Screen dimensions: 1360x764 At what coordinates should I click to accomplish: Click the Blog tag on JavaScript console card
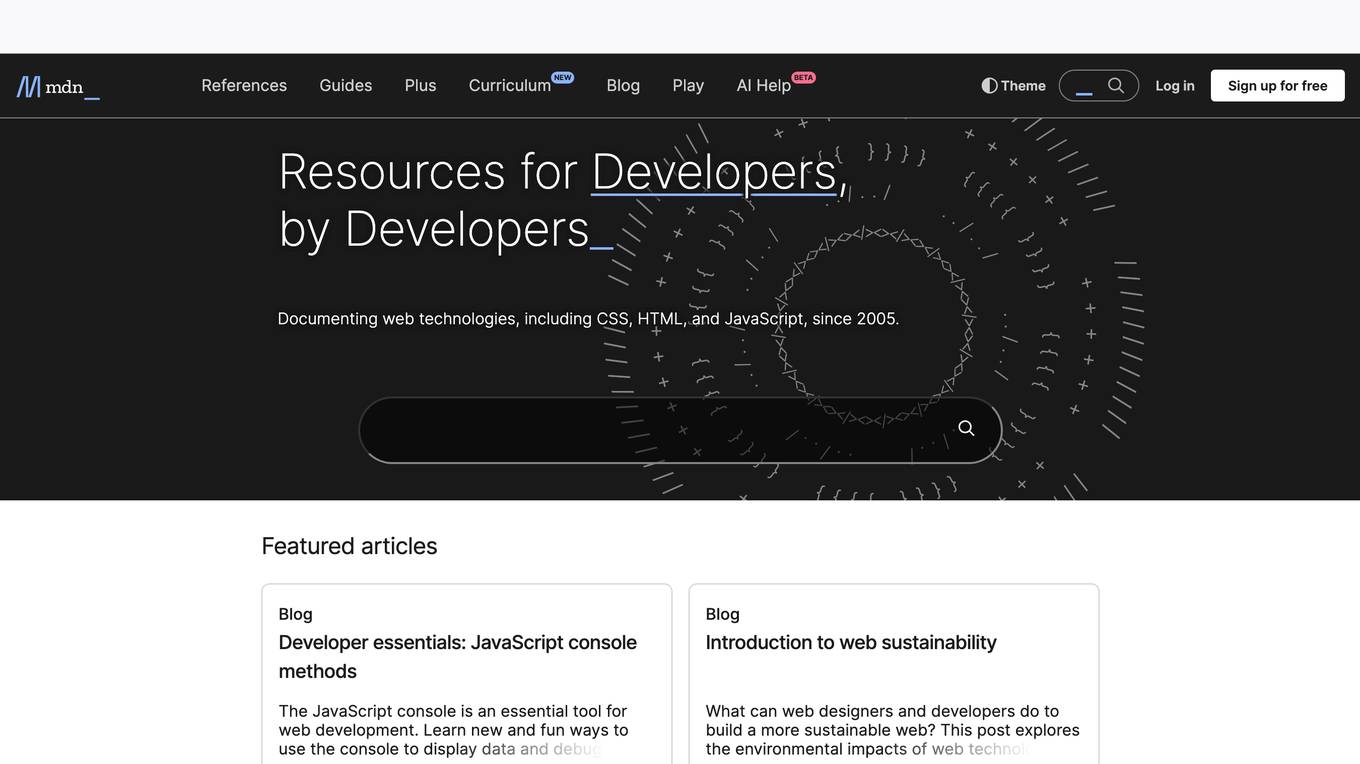(296, 614)
